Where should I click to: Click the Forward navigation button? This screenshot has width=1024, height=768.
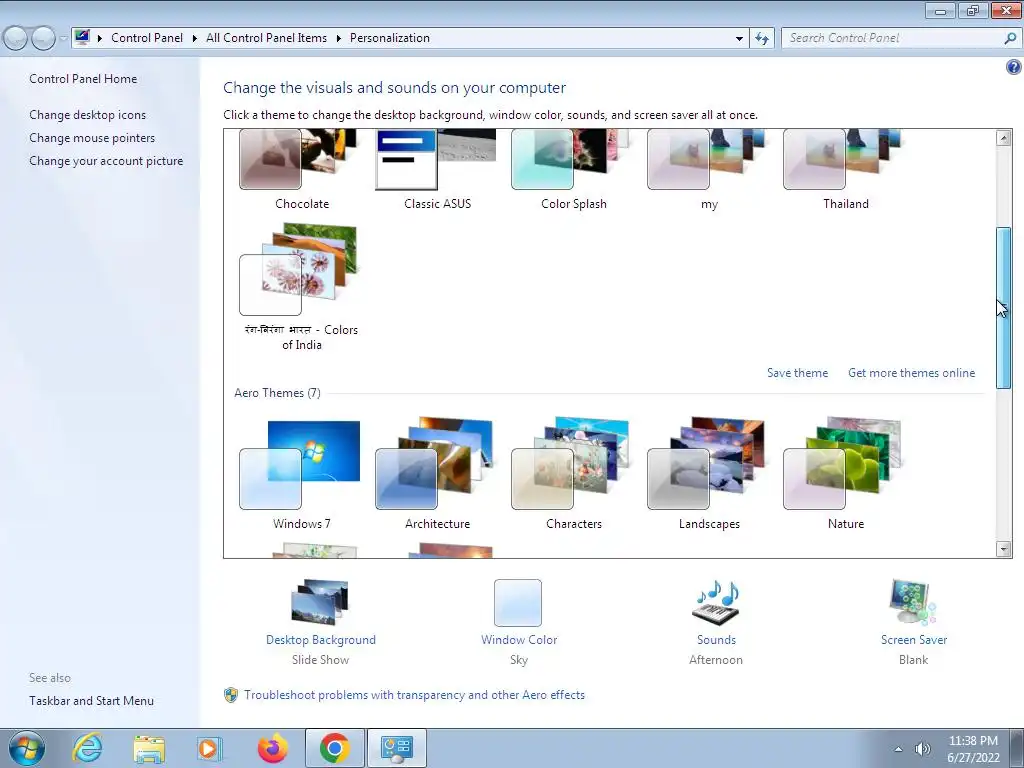point(43,39)
